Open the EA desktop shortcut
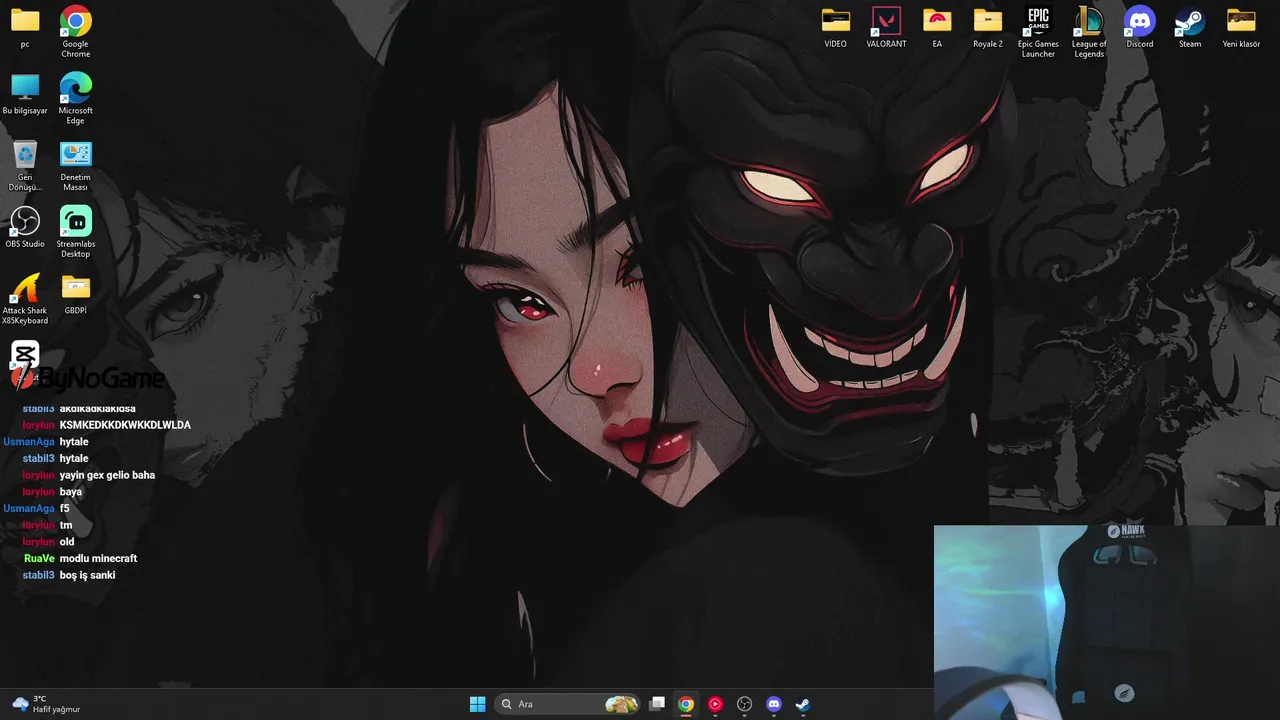This screenshot has width=1280, height=720. (x=937, y=27)
